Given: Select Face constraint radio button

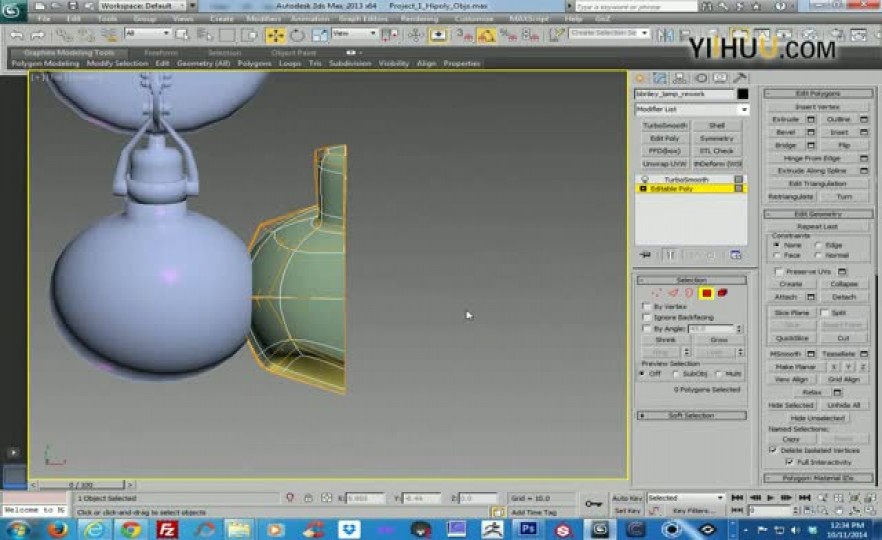Looking at the screenshot, I should click(x=777, y=255).
